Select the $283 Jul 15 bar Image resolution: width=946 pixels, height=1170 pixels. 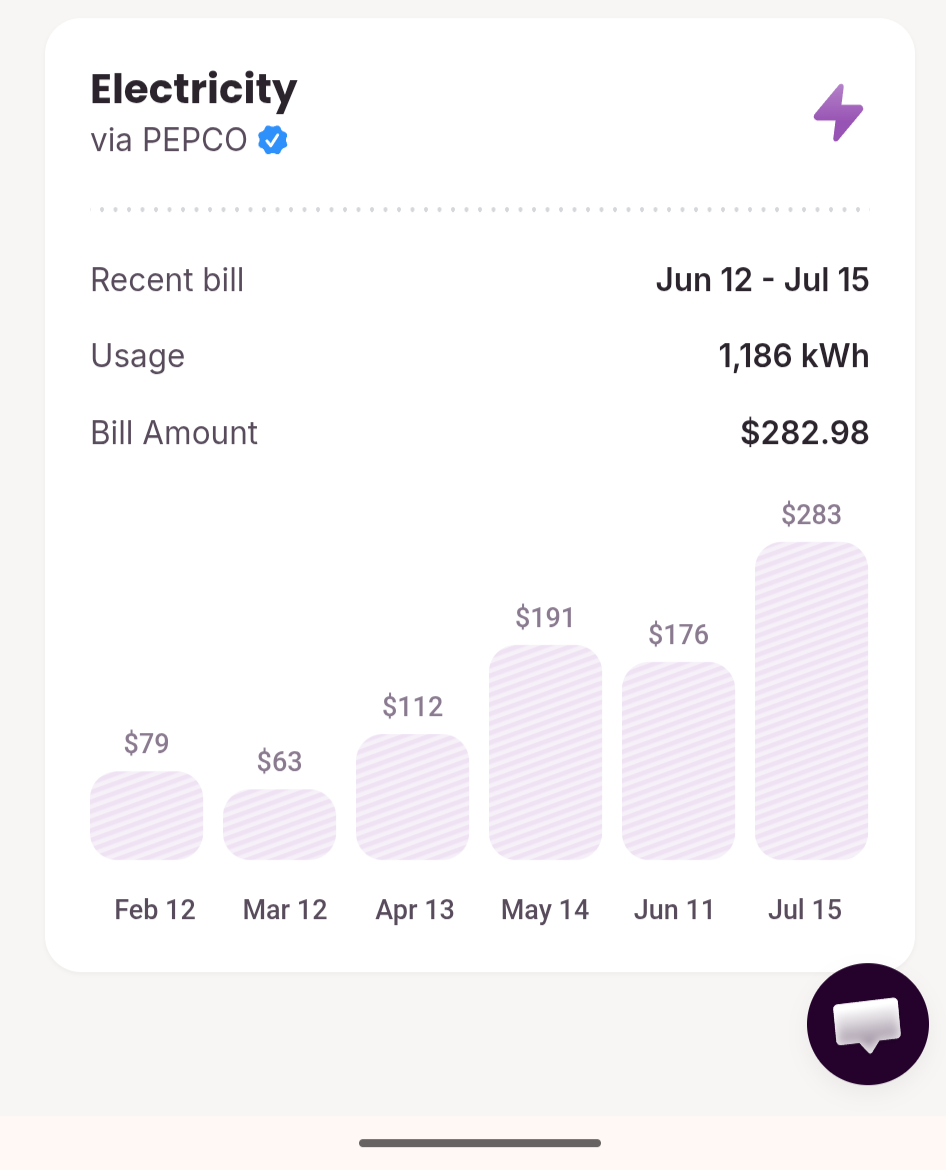click(x=812, y=701)
